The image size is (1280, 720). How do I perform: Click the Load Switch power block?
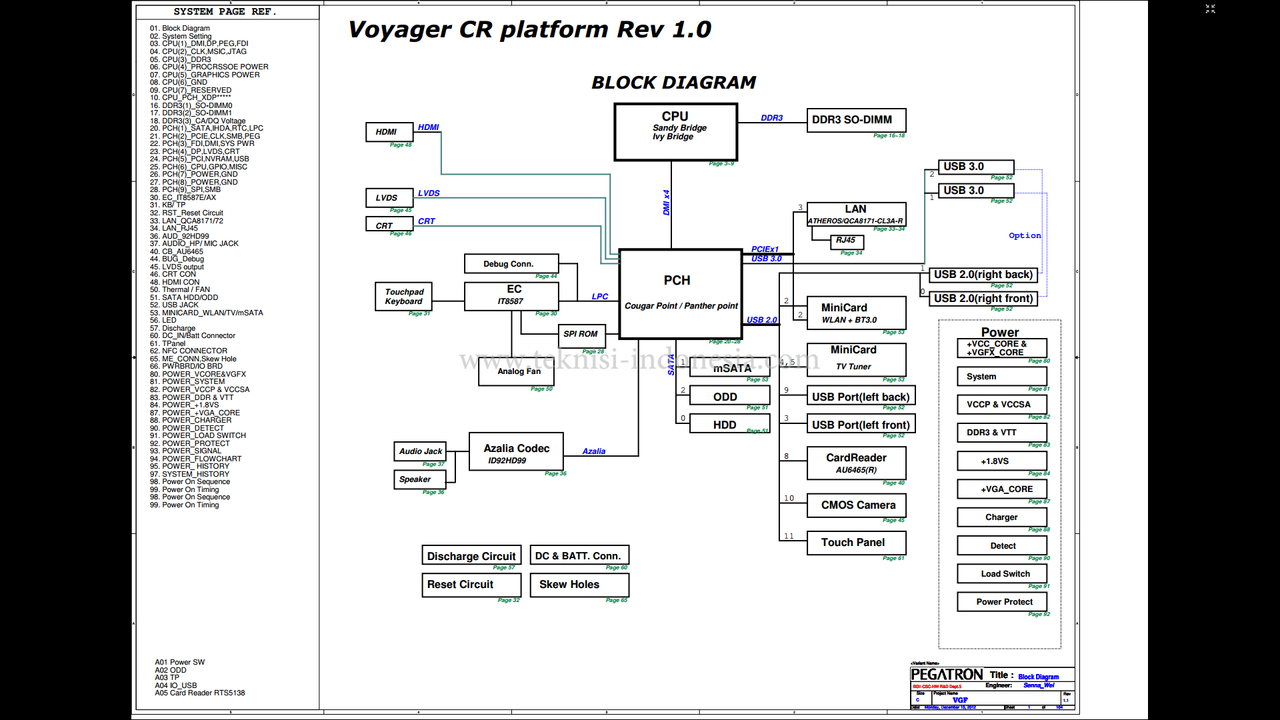(x=1002, y=574)
